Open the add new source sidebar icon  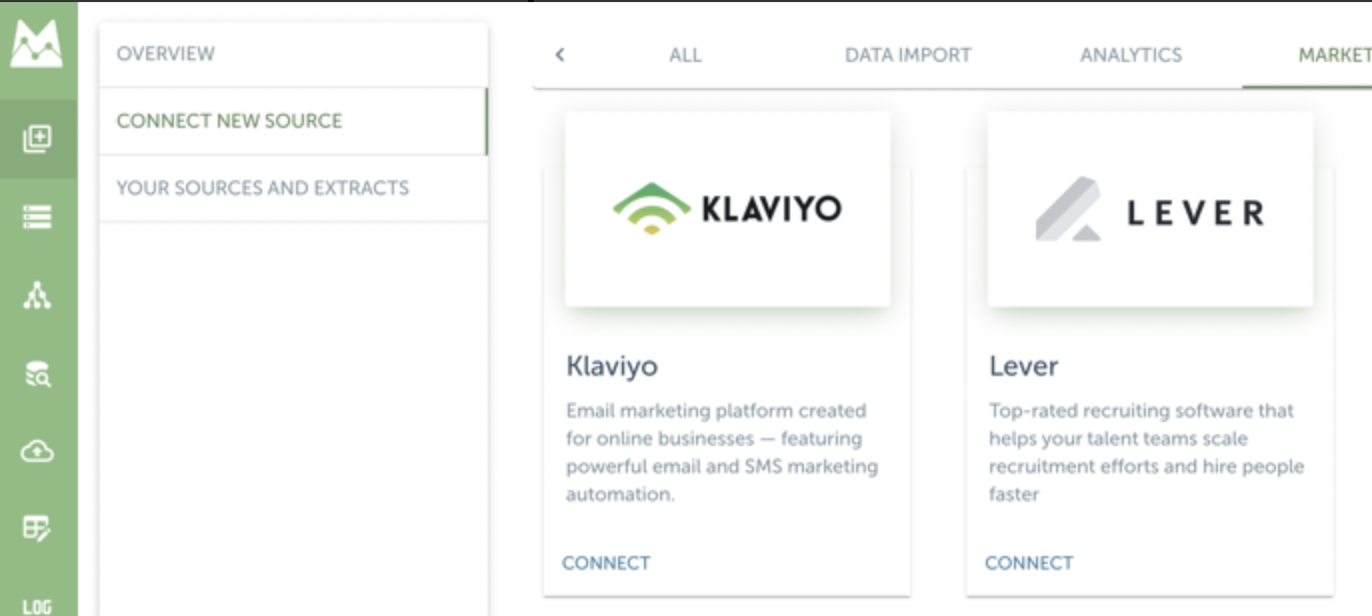(37, 138)
